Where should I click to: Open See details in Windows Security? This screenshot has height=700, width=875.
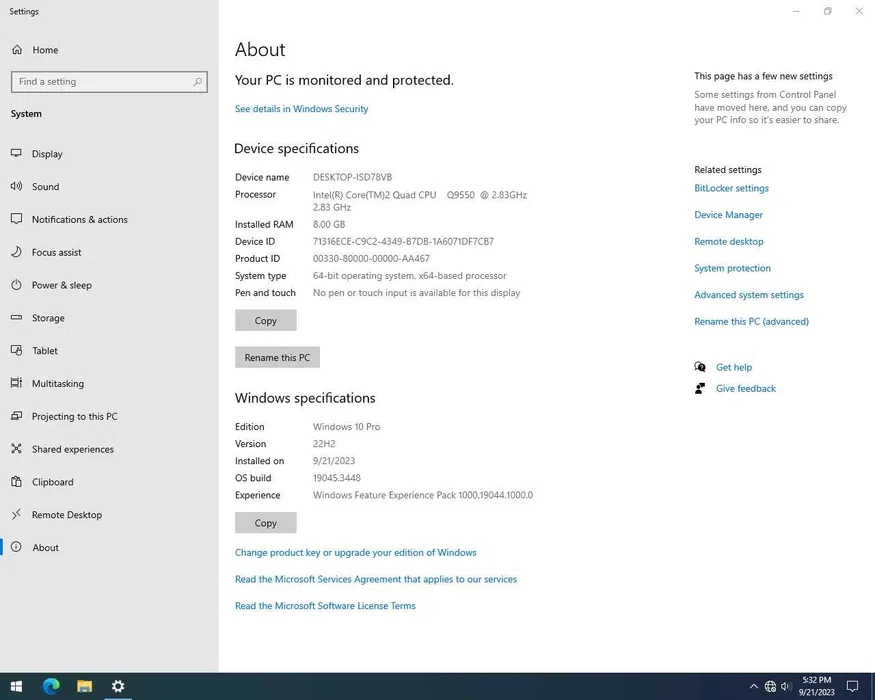tap(301, 109)
